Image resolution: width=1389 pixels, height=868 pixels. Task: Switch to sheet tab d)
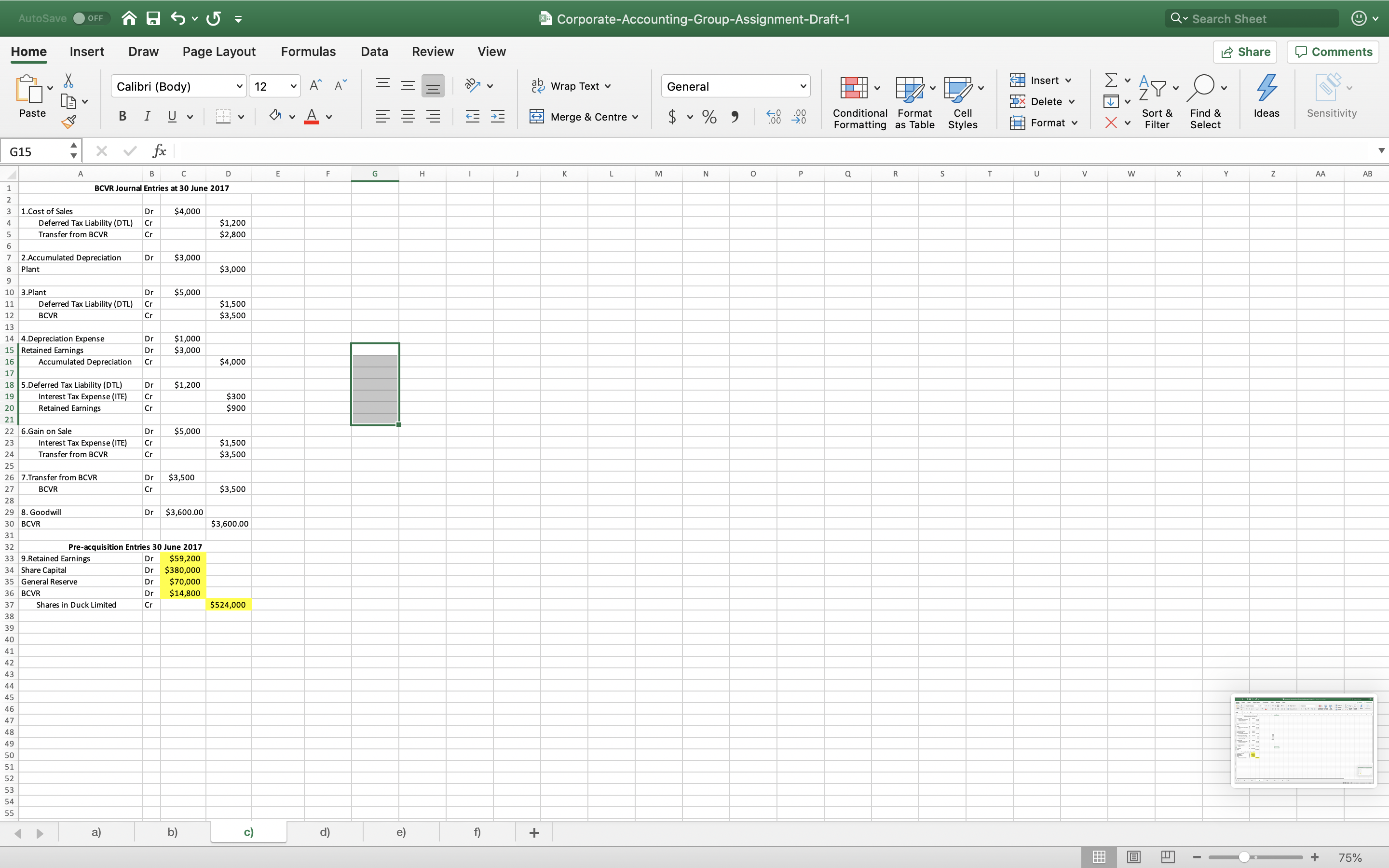click(x=325, y=832)
